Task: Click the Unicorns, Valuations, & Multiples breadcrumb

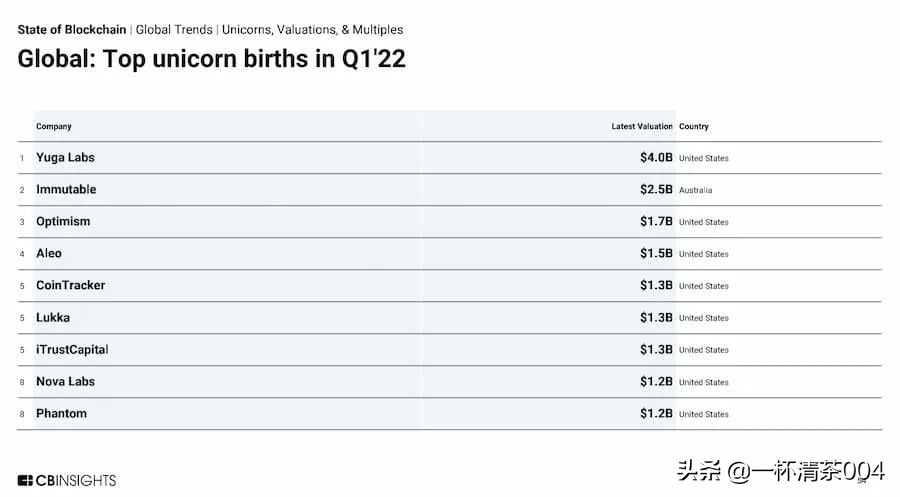Action: (x=313, y=30)
